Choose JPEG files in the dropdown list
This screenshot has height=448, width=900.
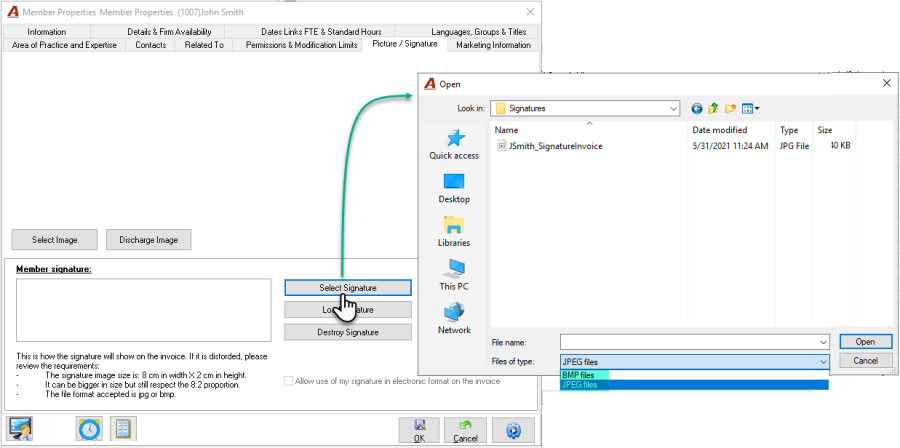[x=695, y=385]
